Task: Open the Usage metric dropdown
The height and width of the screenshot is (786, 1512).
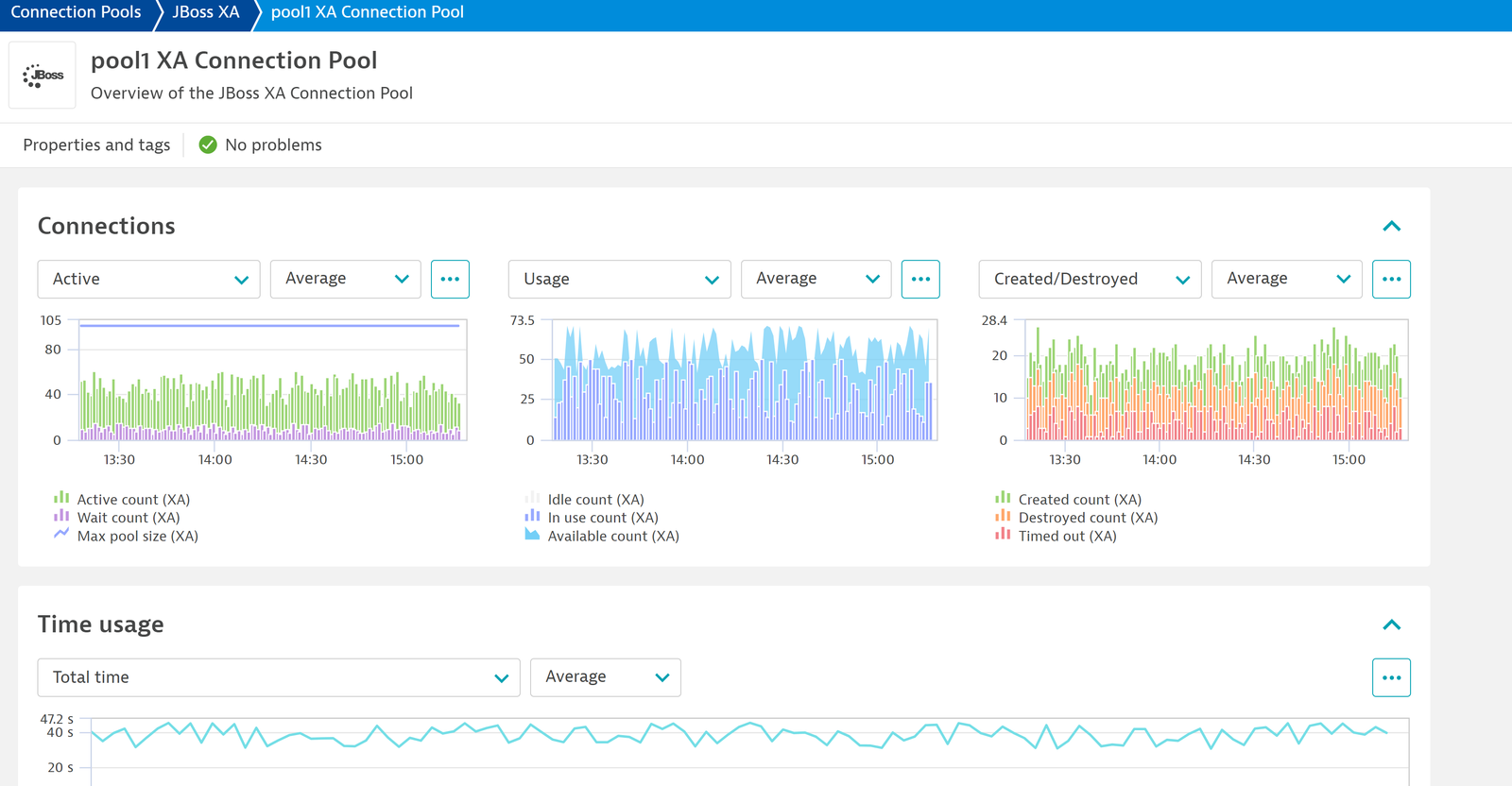Action: pos(620,279)
